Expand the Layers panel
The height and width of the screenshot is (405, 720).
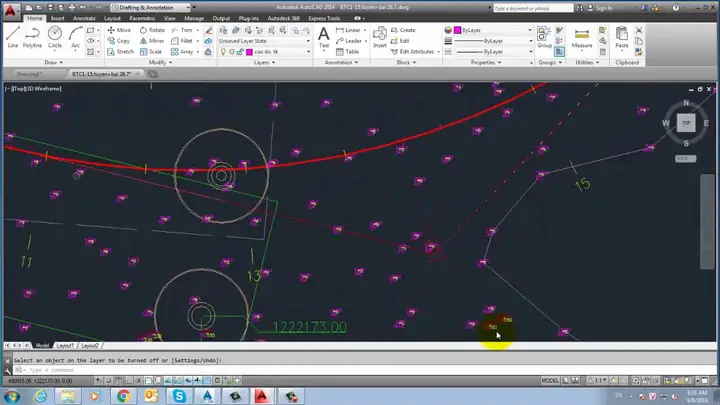pos(264,62)
